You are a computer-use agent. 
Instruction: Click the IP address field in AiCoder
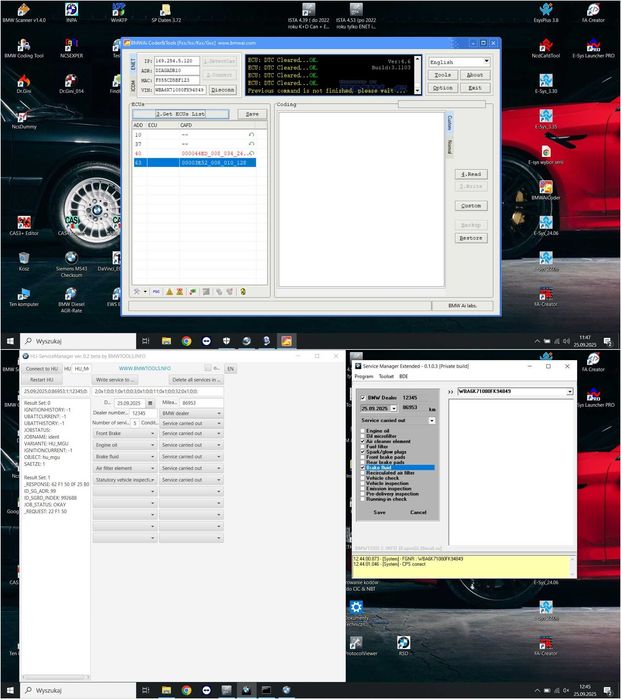177,61
